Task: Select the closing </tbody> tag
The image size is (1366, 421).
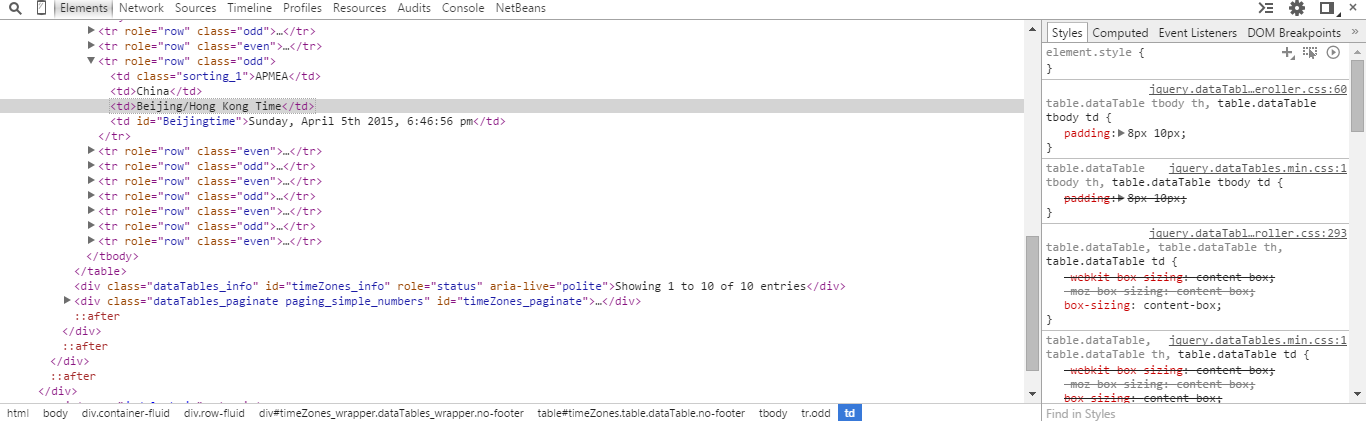Action: coord(111,256)
